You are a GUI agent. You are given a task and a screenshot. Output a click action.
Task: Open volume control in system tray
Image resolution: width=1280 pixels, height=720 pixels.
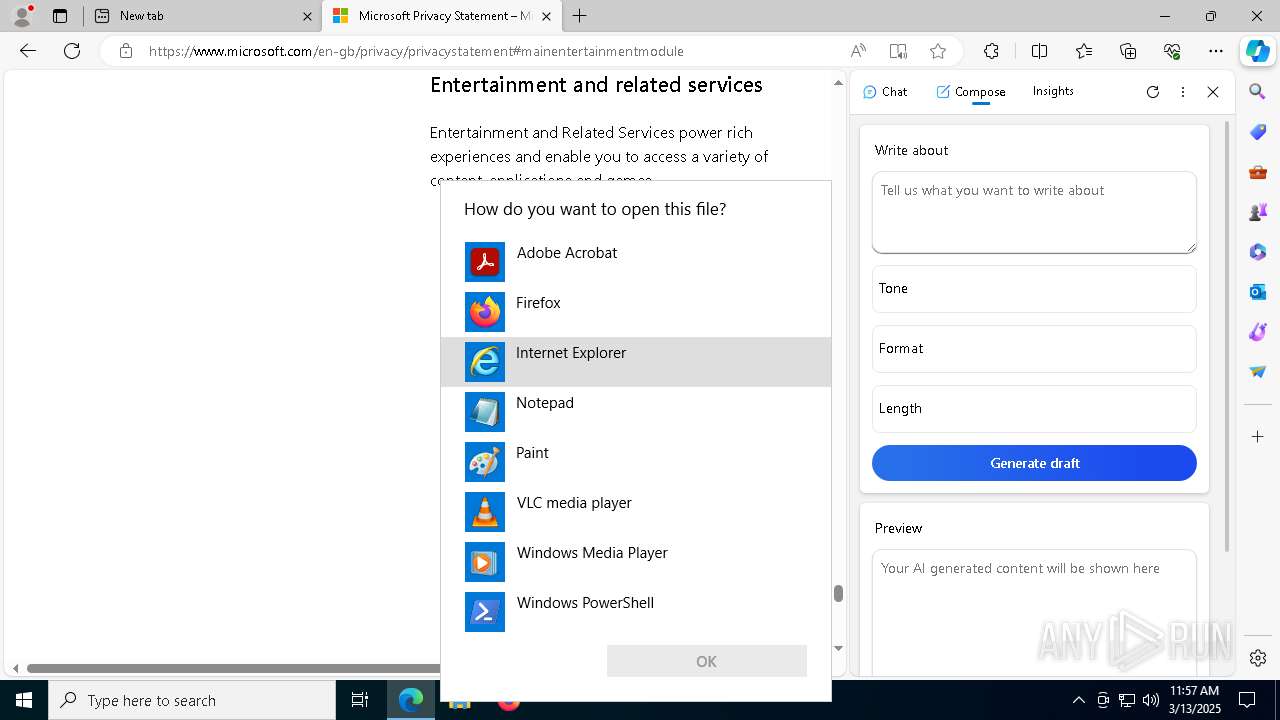tap(1151, 700)
